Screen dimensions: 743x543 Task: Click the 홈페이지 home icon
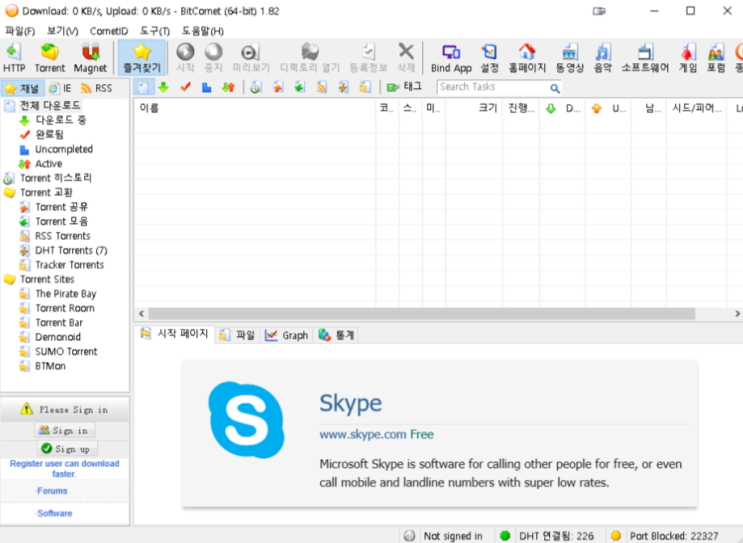coord(527,58)
